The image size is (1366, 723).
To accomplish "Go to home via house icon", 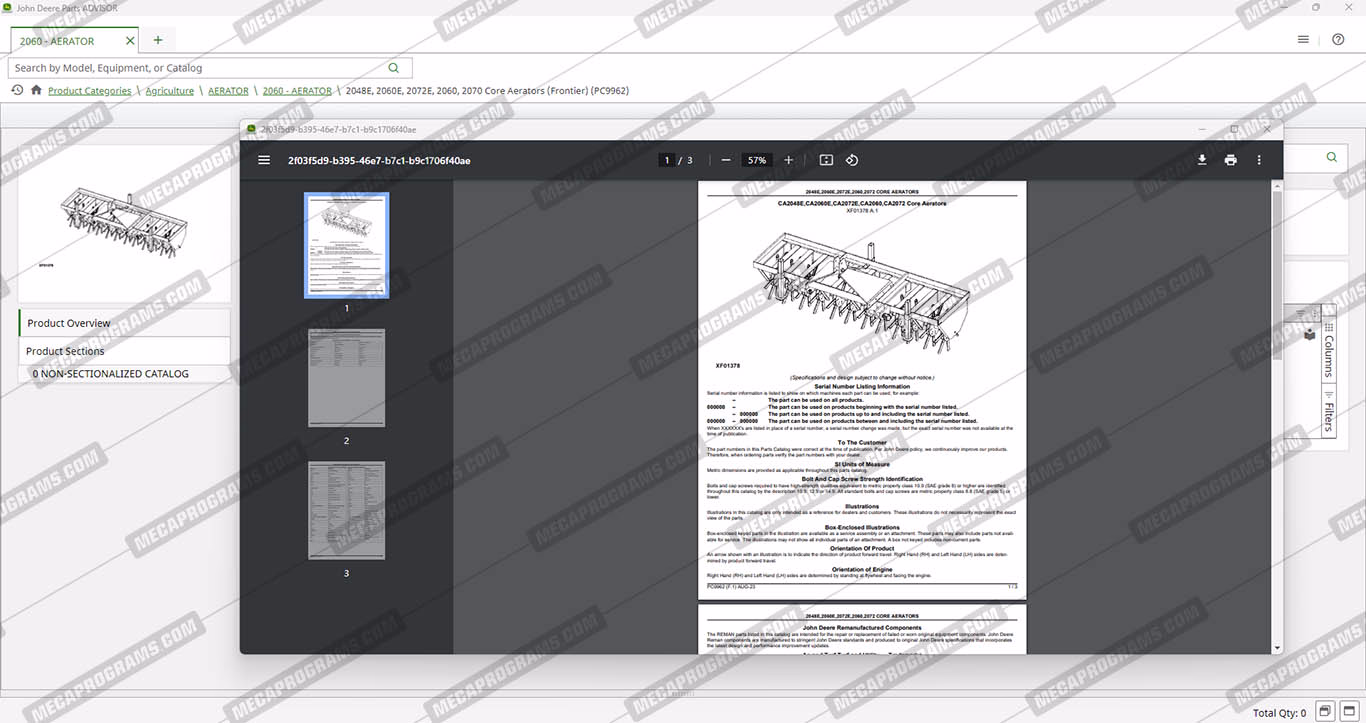I will (x=36, y=90).
